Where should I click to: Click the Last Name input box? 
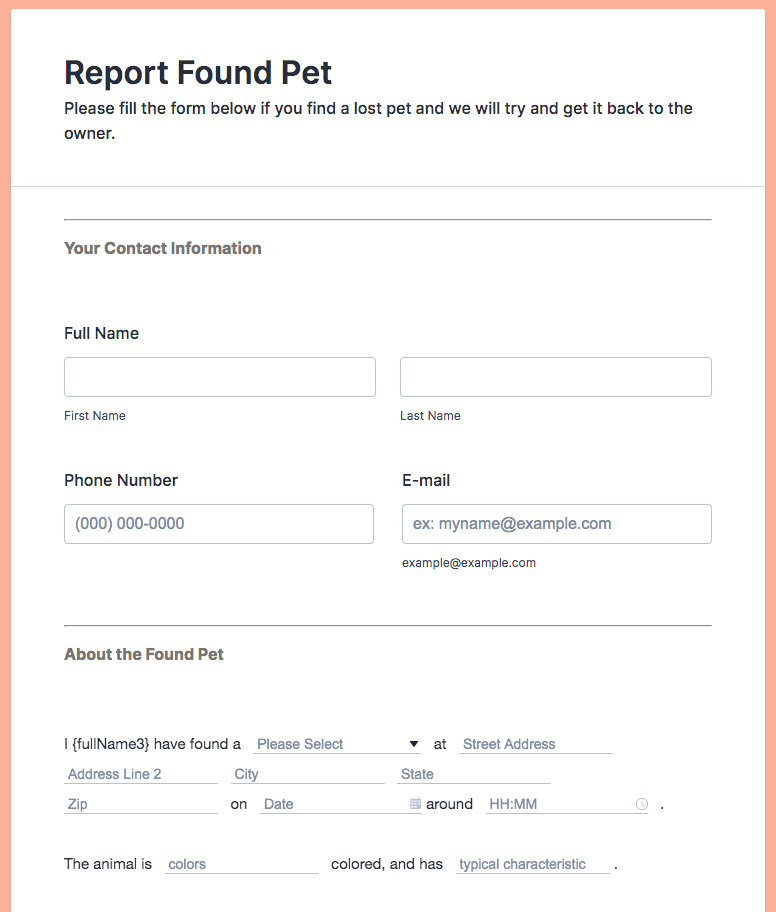(x=556, y=377)
